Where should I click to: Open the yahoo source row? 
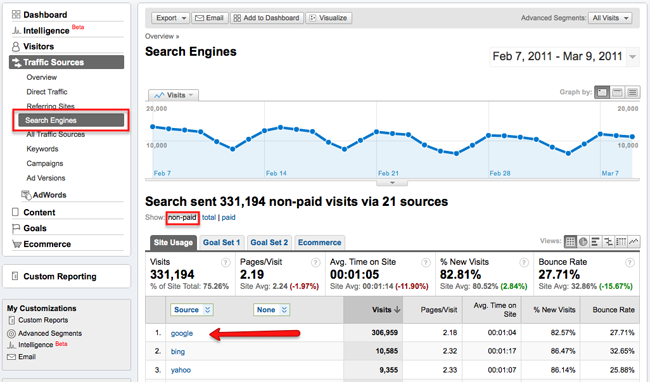click(x=181, y=370)
